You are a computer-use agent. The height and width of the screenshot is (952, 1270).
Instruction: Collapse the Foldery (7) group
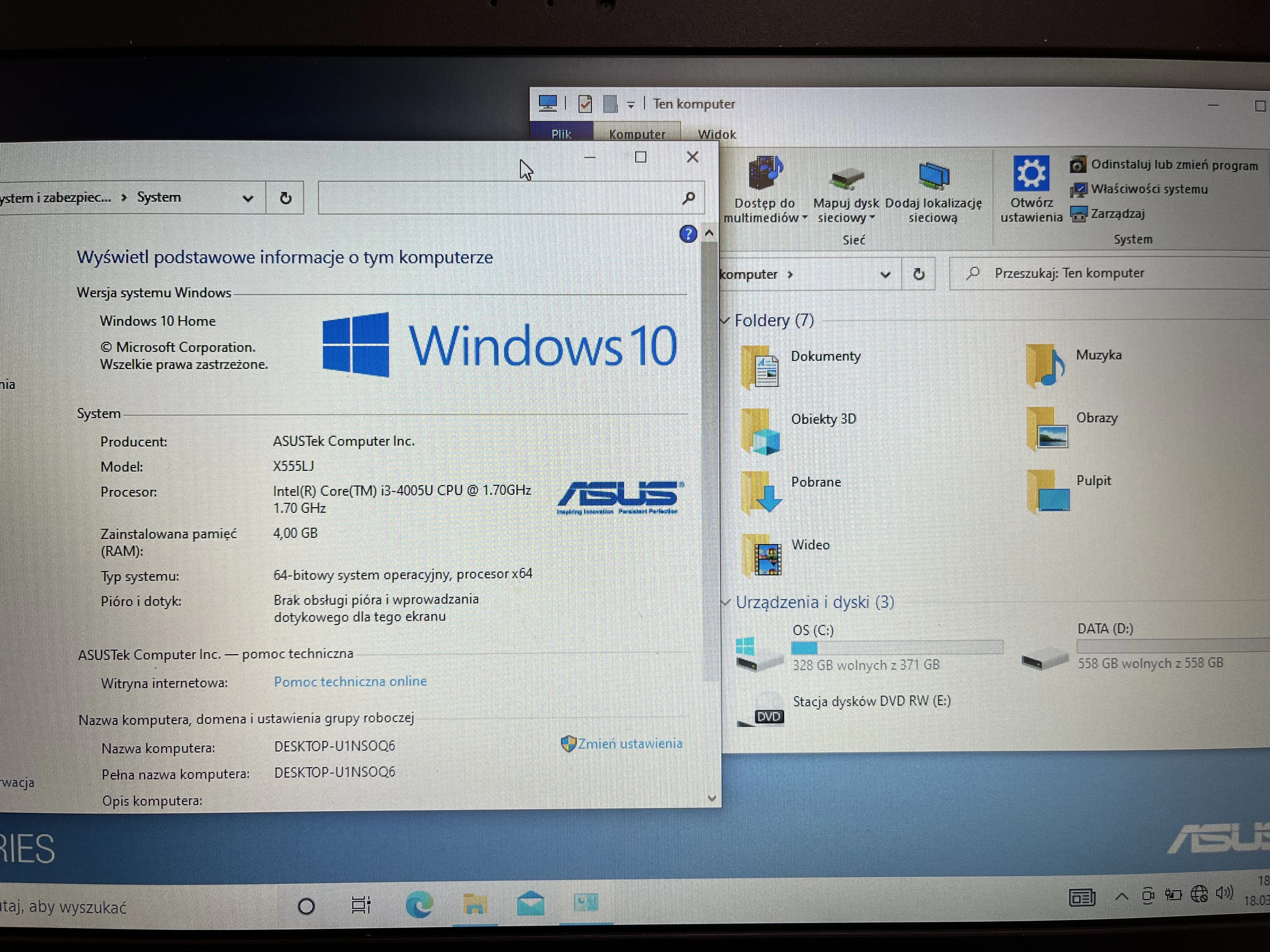click(725, 320)
